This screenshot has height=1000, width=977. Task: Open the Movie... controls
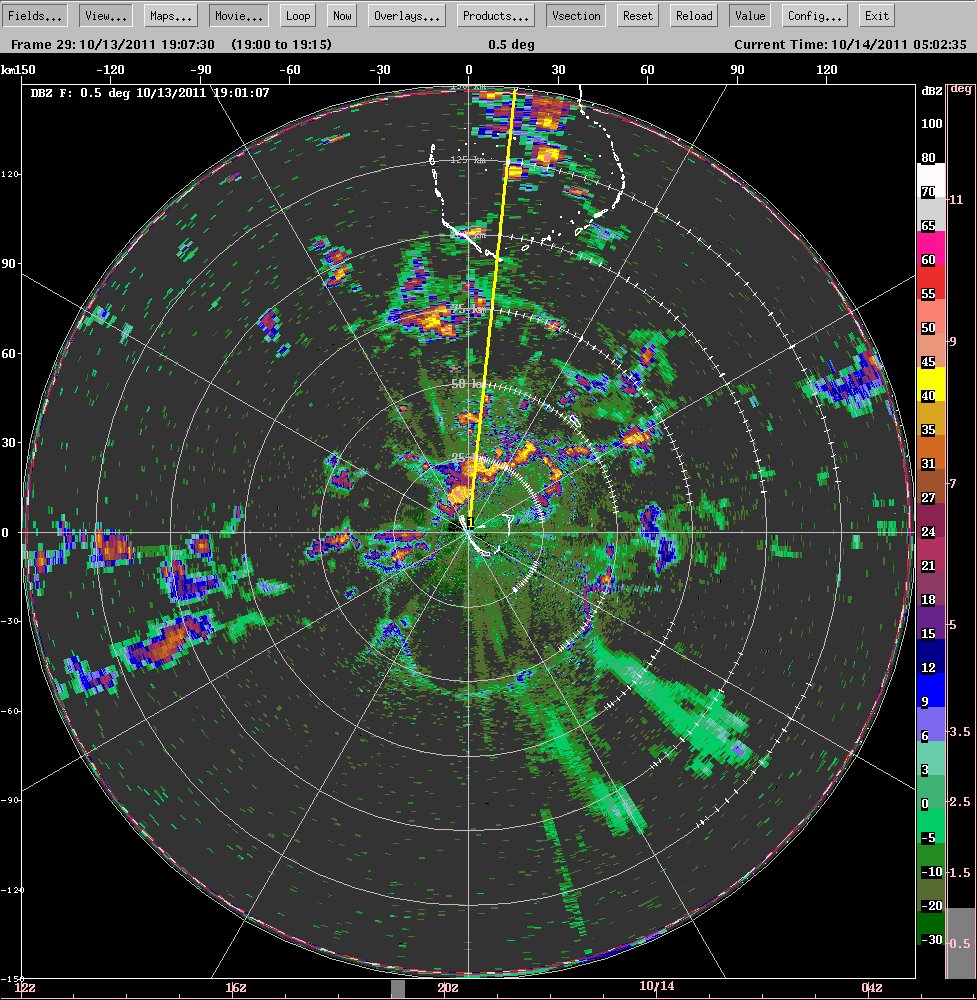click(239, 16)
